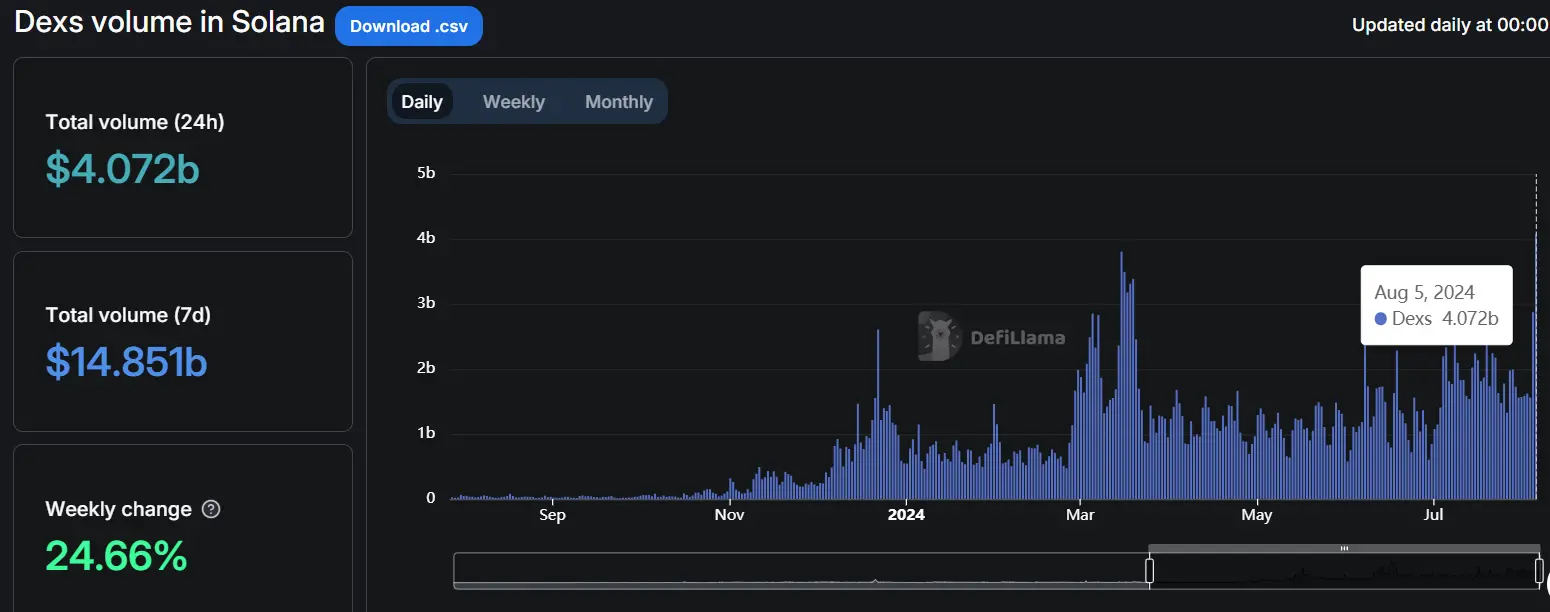Click the grip bar atop the range selector
This screenshot has width=1550, height=612.
[x=1344, y=548]
